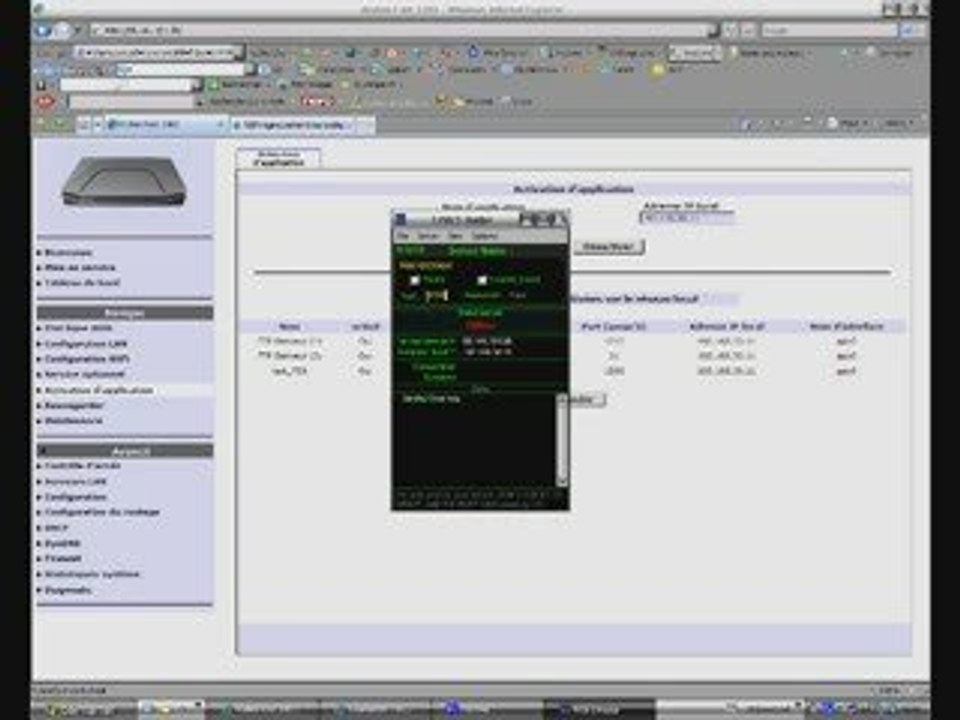This screenshot has width=960, height=720.
Task: Click the "FTP Serveur (2)" table cell
Action: point(290,356)
